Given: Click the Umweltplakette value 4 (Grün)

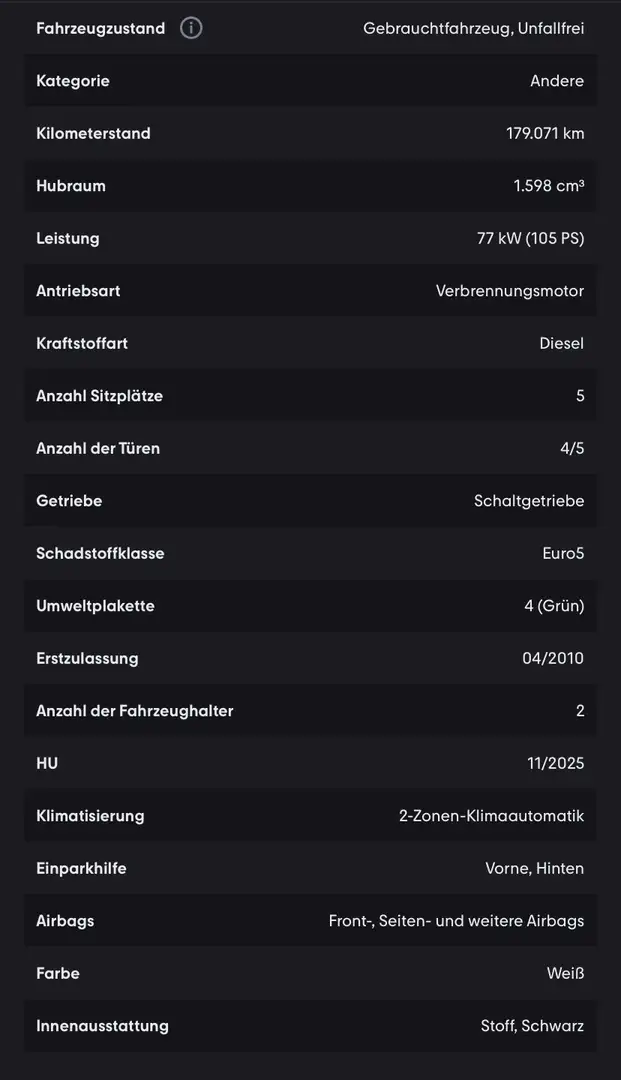Looking at the screenshot, I should click(x=554, y=606).
